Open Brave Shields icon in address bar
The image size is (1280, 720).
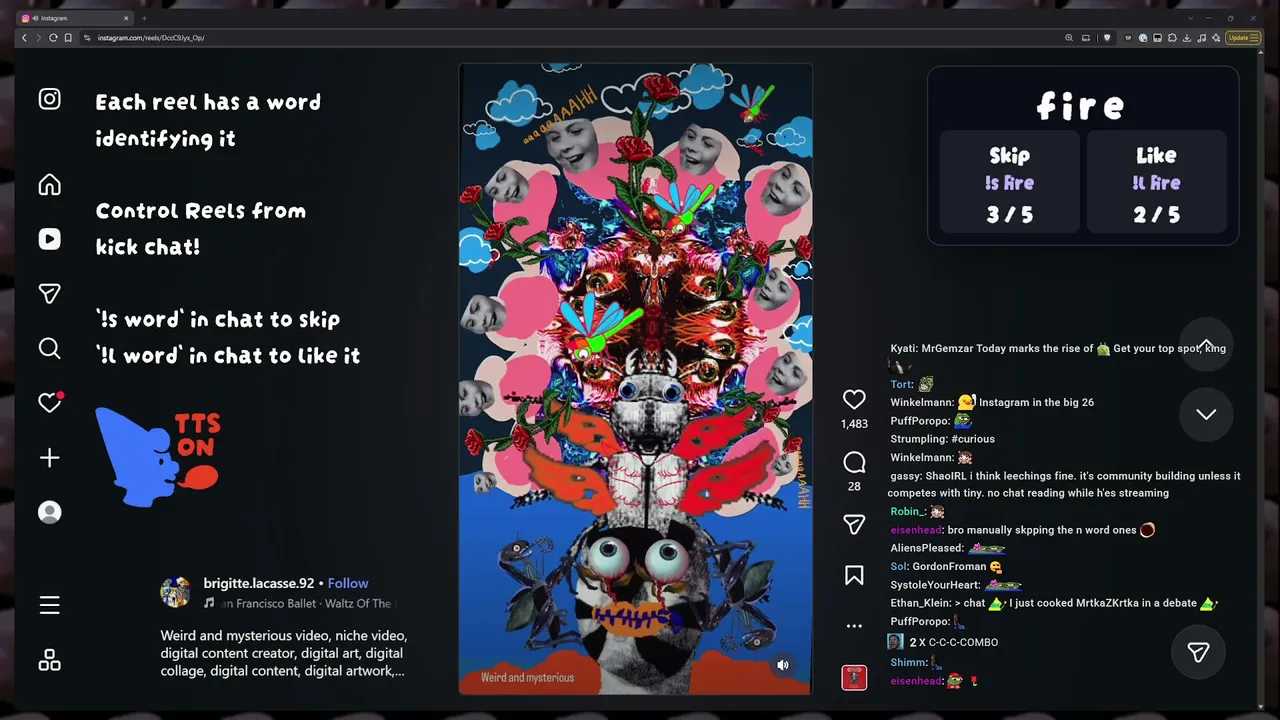(x=1107, y=38)
